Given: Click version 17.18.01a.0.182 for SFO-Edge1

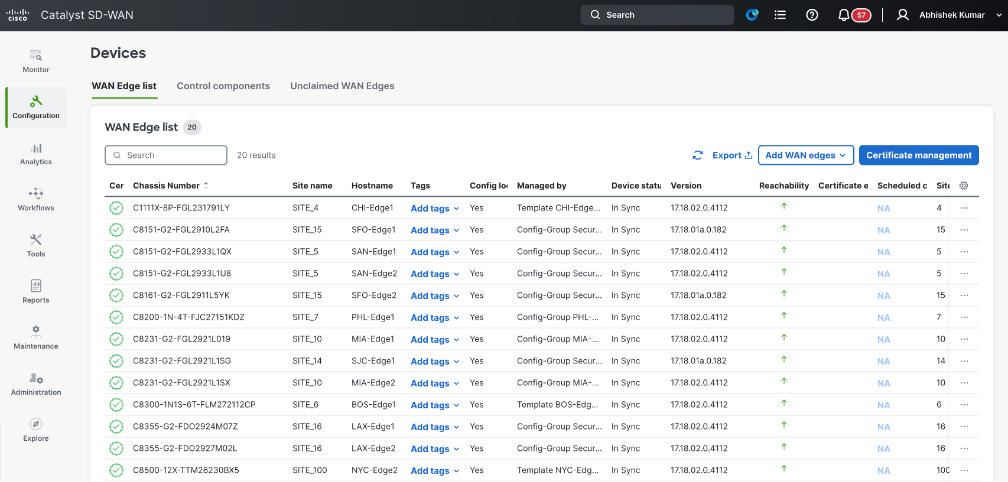Looking at the screenshot, I should (x=698, y=230).
